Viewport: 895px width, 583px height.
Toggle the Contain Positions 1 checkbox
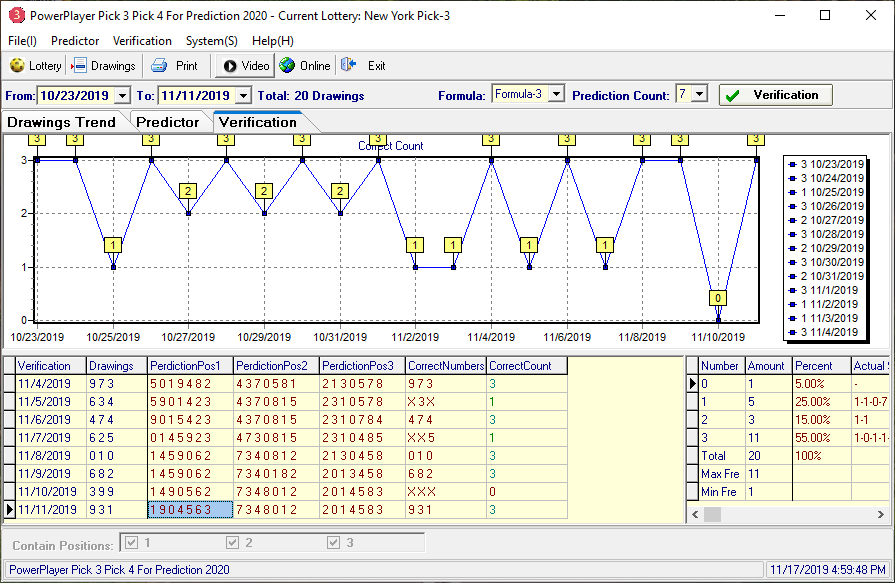[x=131, y=542]
